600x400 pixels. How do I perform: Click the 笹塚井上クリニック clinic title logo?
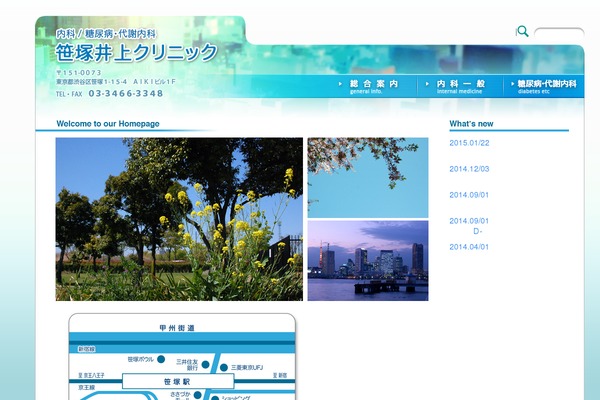137,52
